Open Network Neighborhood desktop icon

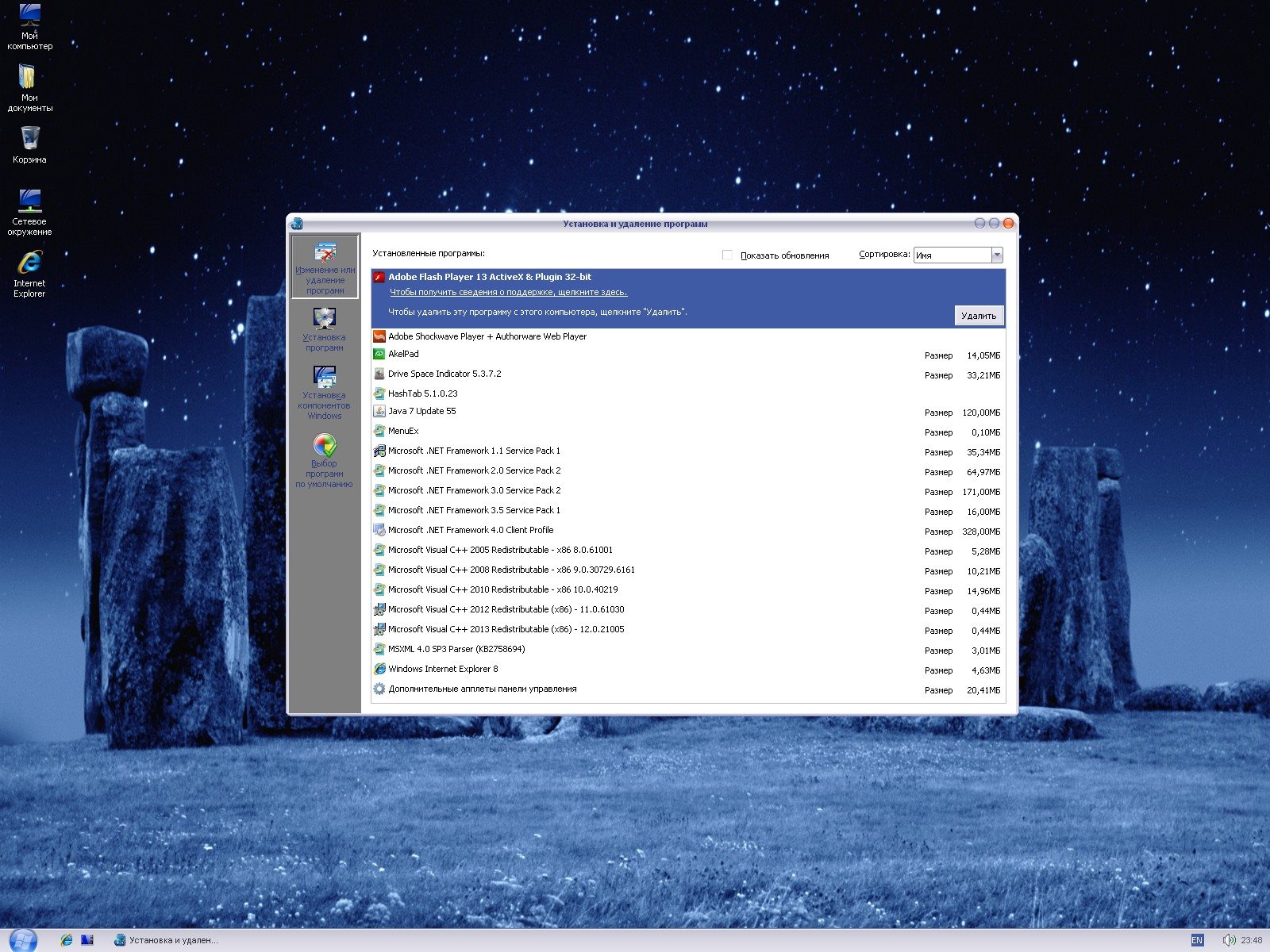click(29, 212)
